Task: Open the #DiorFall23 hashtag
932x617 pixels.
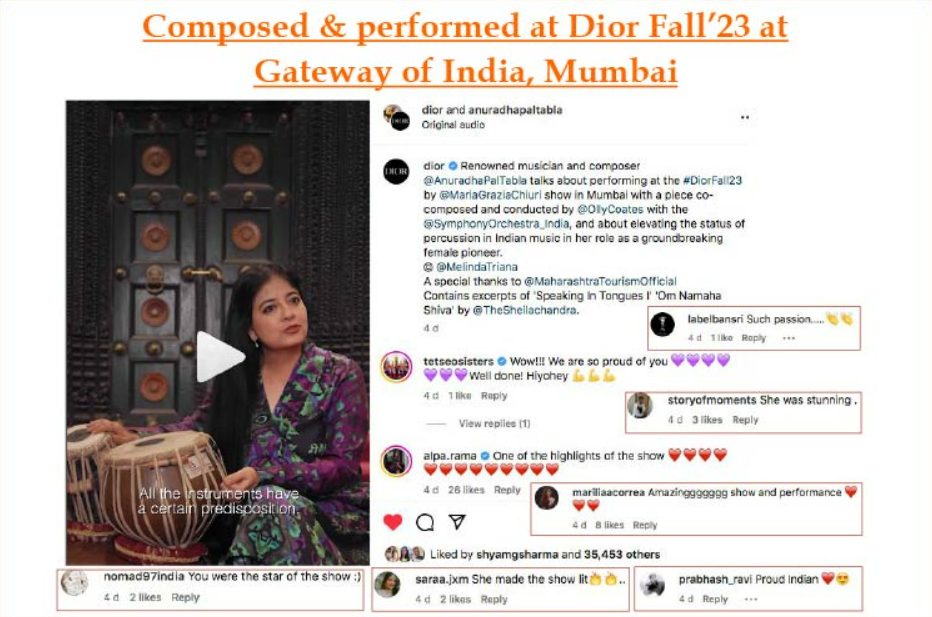Action: [x=712, y=180]
